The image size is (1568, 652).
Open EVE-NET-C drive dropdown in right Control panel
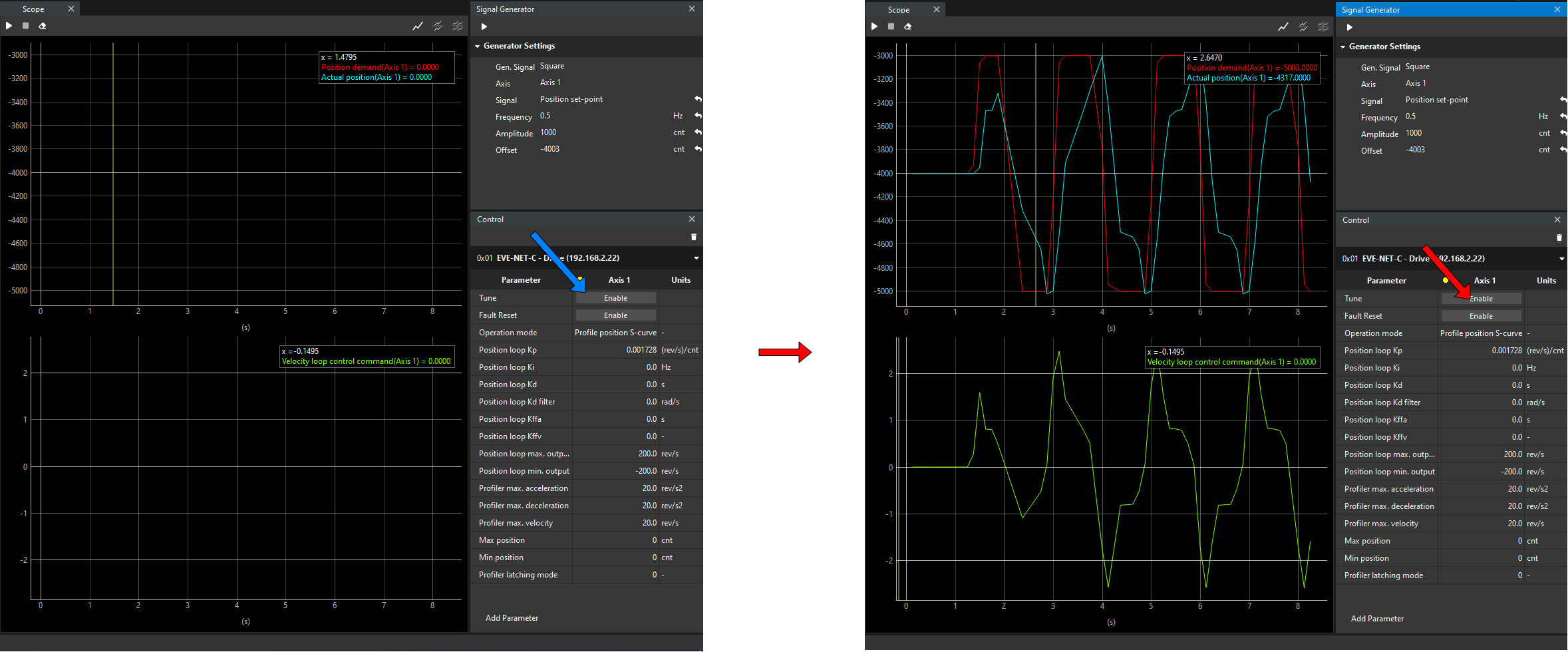(1561, 259)
